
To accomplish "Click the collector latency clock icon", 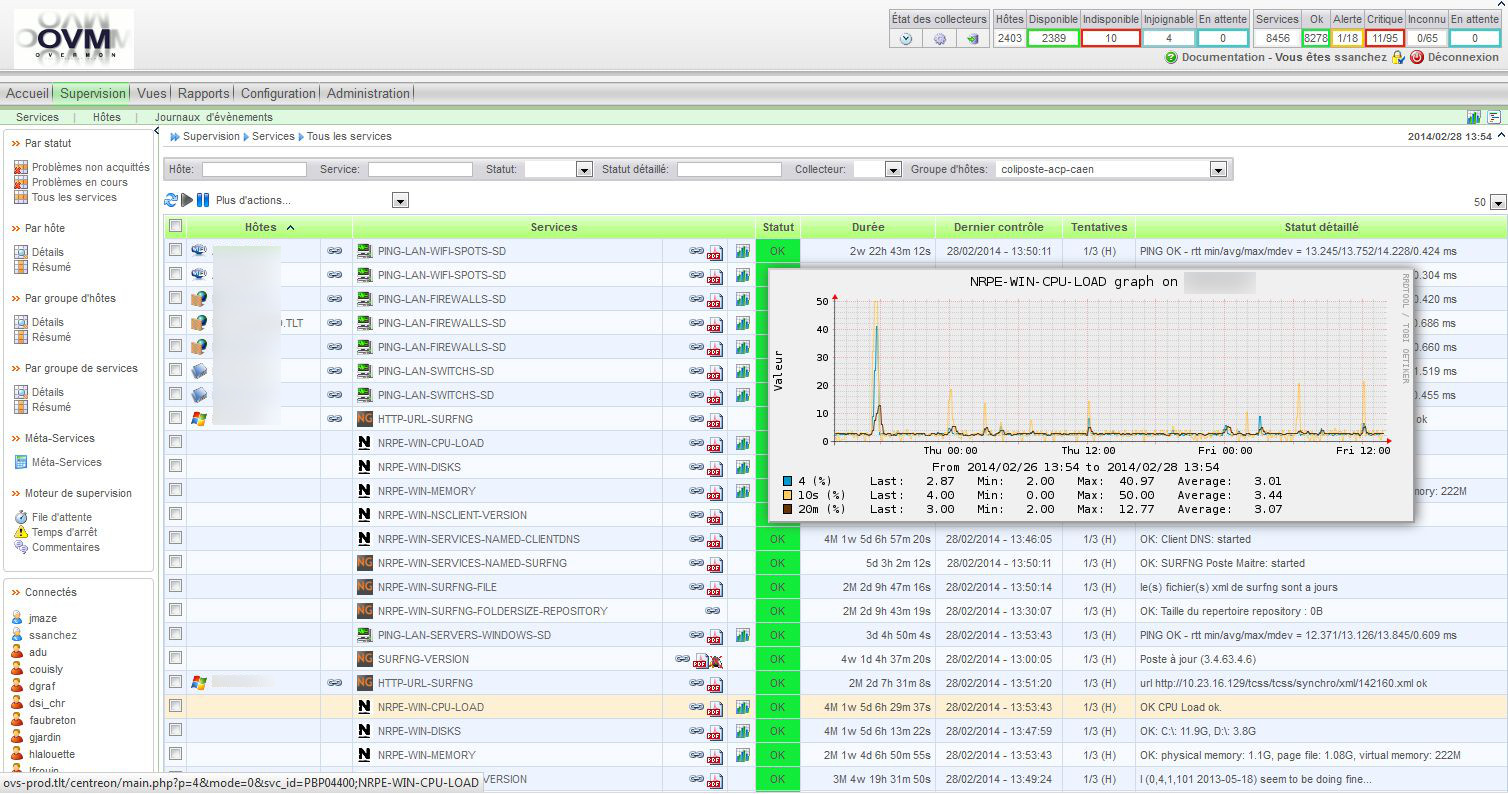I will [906, 39].
